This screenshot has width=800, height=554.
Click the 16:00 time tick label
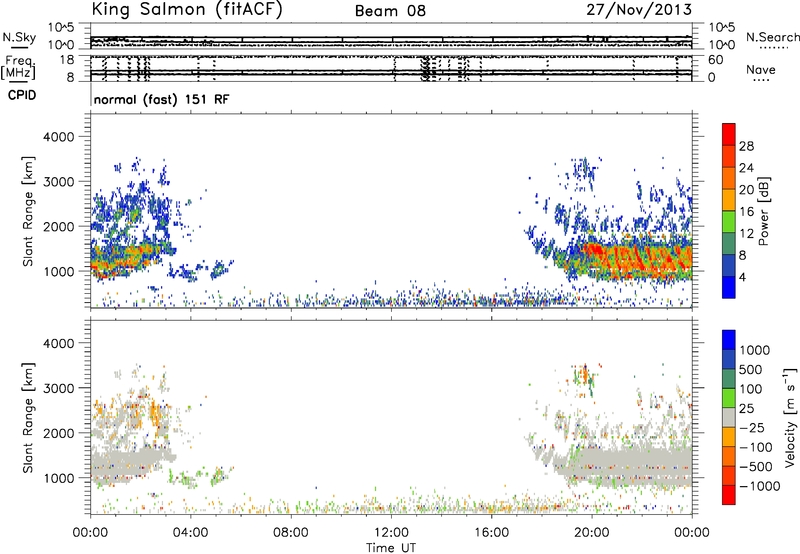pos(491,533)
